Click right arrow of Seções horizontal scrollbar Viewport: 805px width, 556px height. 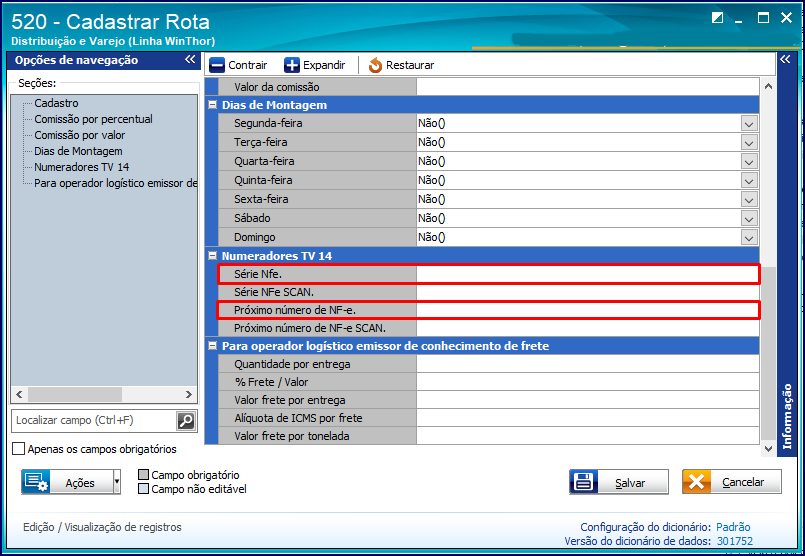[x=189, y=394]
